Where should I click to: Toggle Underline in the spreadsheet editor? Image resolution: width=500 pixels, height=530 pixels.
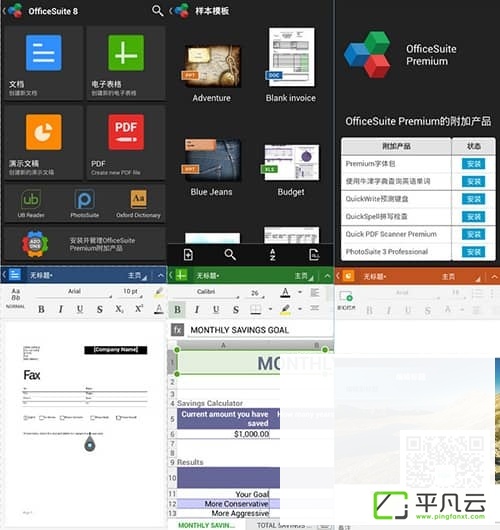216,309
